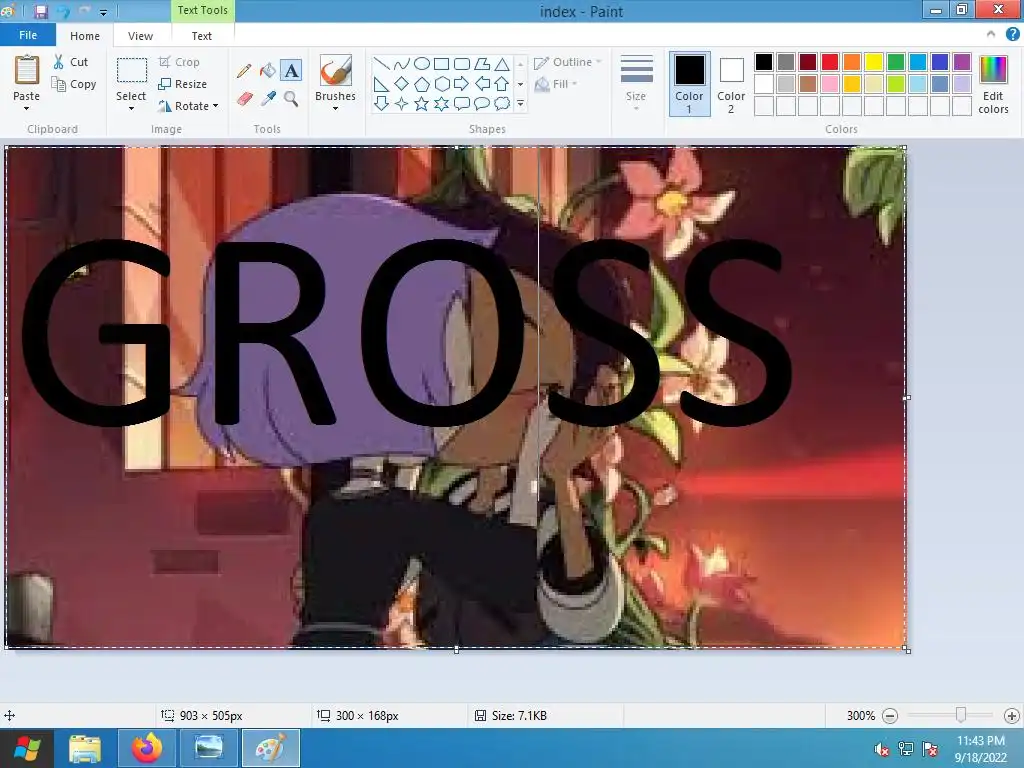Screen dimensions: 1024x768
Task: Select the Rounded rectangle shape
Action: tap(462, 64)
